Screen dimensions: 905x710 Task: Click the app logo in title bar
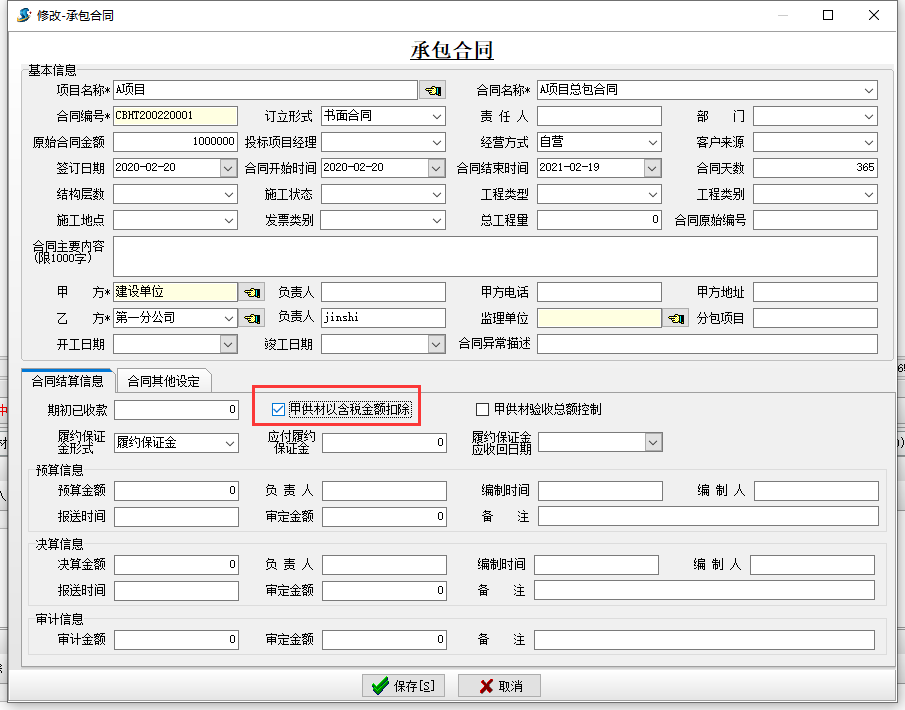tap(23, 15)
